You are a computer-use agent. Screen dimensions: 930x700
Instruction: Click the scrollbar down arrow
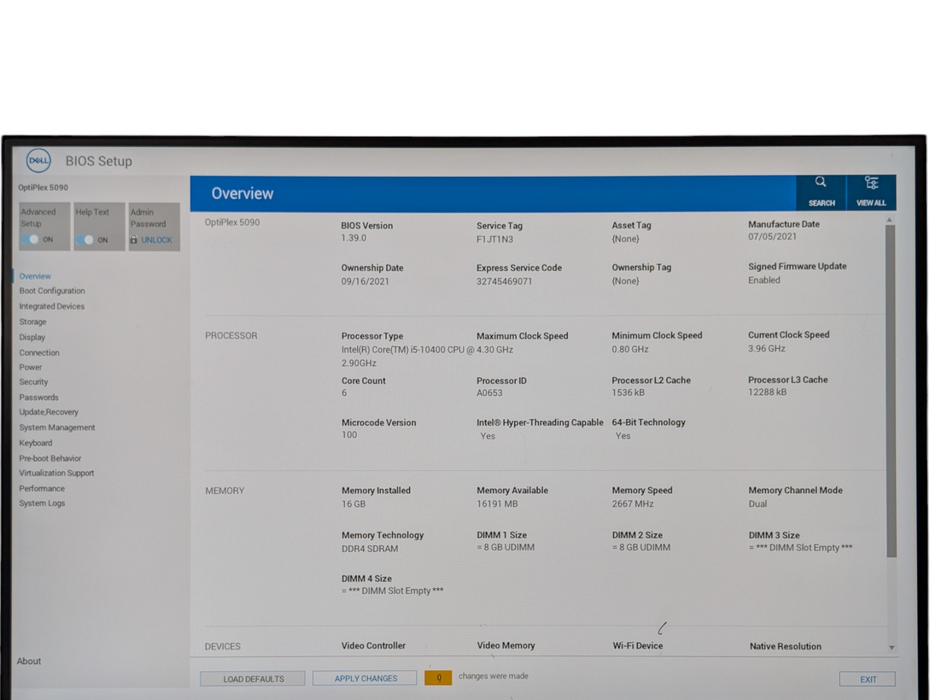(x=891, y=648)
